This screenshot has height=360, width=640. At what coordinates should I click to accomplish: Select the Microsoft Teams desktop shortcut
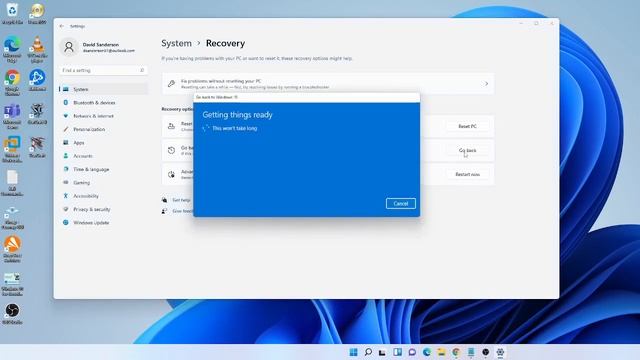[x=12, y=116]
